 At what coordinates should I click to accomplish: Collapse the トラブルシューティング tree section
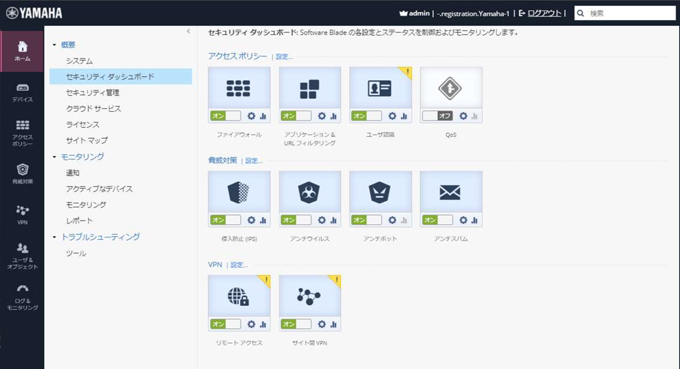tap(55, 237)
